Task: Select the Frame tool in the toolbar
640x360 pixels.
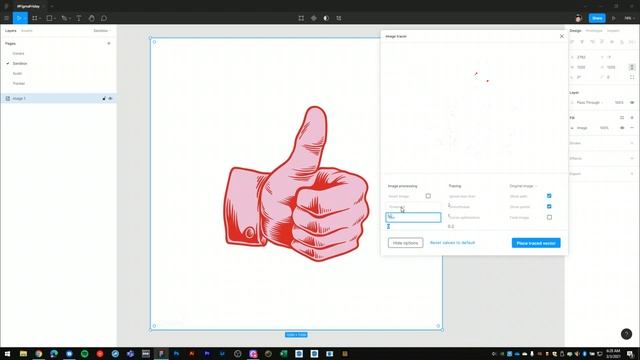Action: pyautogui.click(x=34, y=18)
